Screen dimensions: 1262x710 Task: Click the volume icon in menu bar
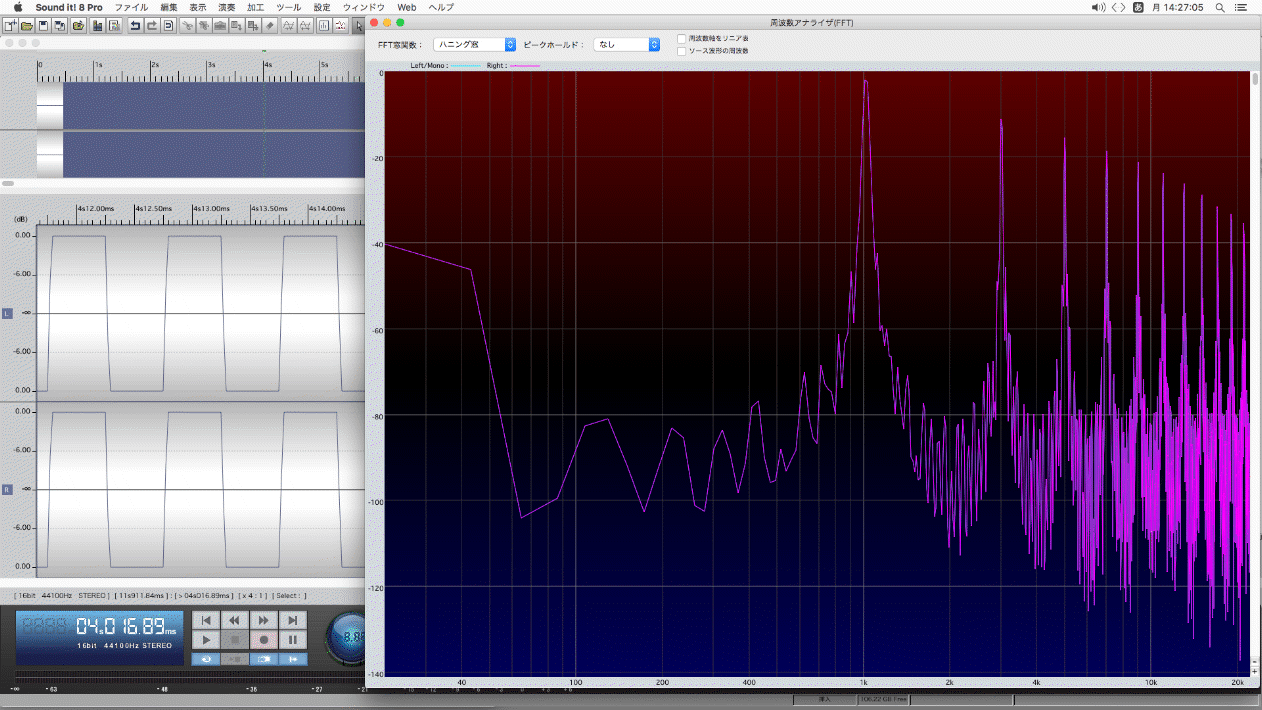coord(1099,7)
